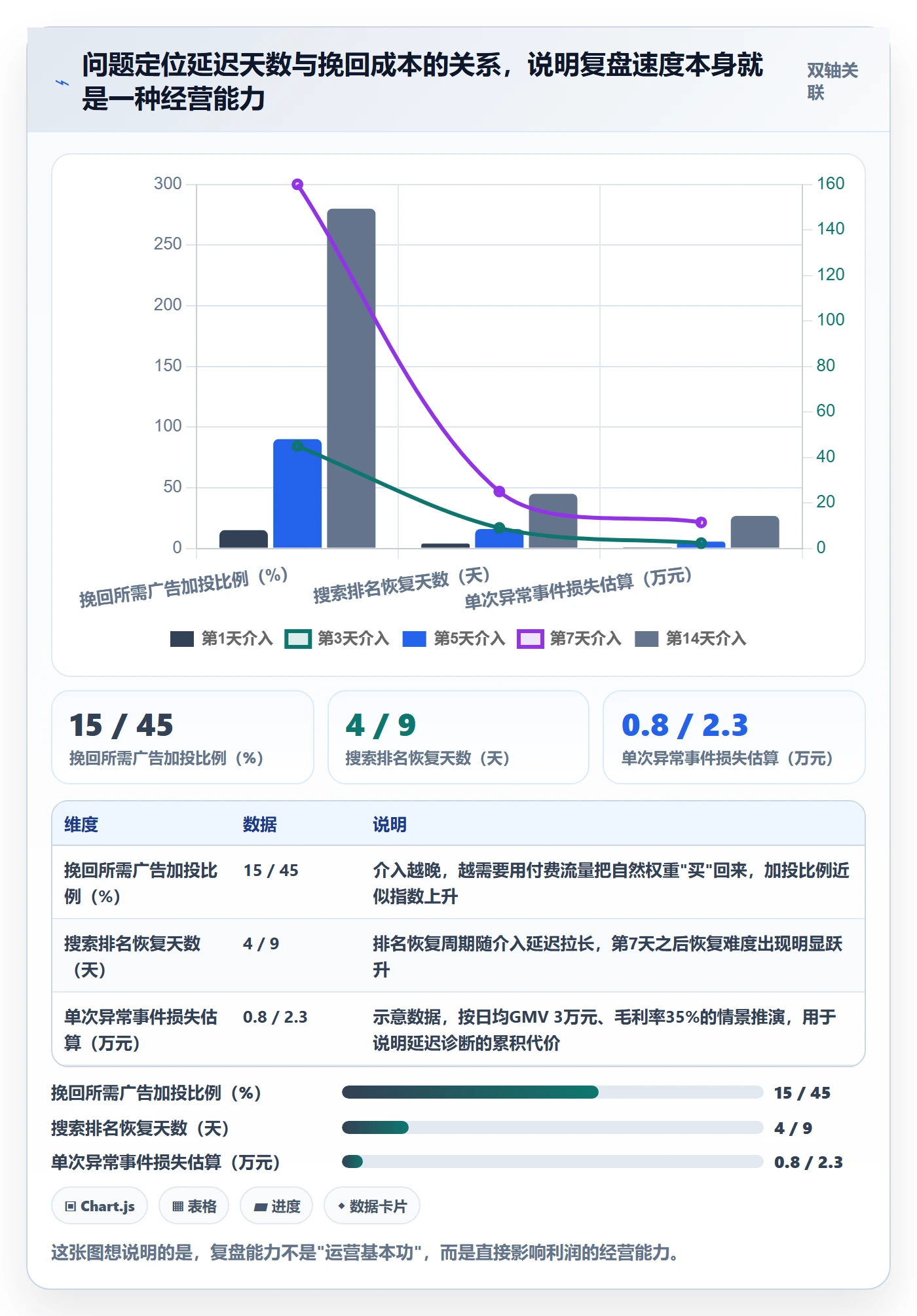917x1316 pixels.
Task: Select the 0.8 / 2.3 data card
Action: (734, 737)
